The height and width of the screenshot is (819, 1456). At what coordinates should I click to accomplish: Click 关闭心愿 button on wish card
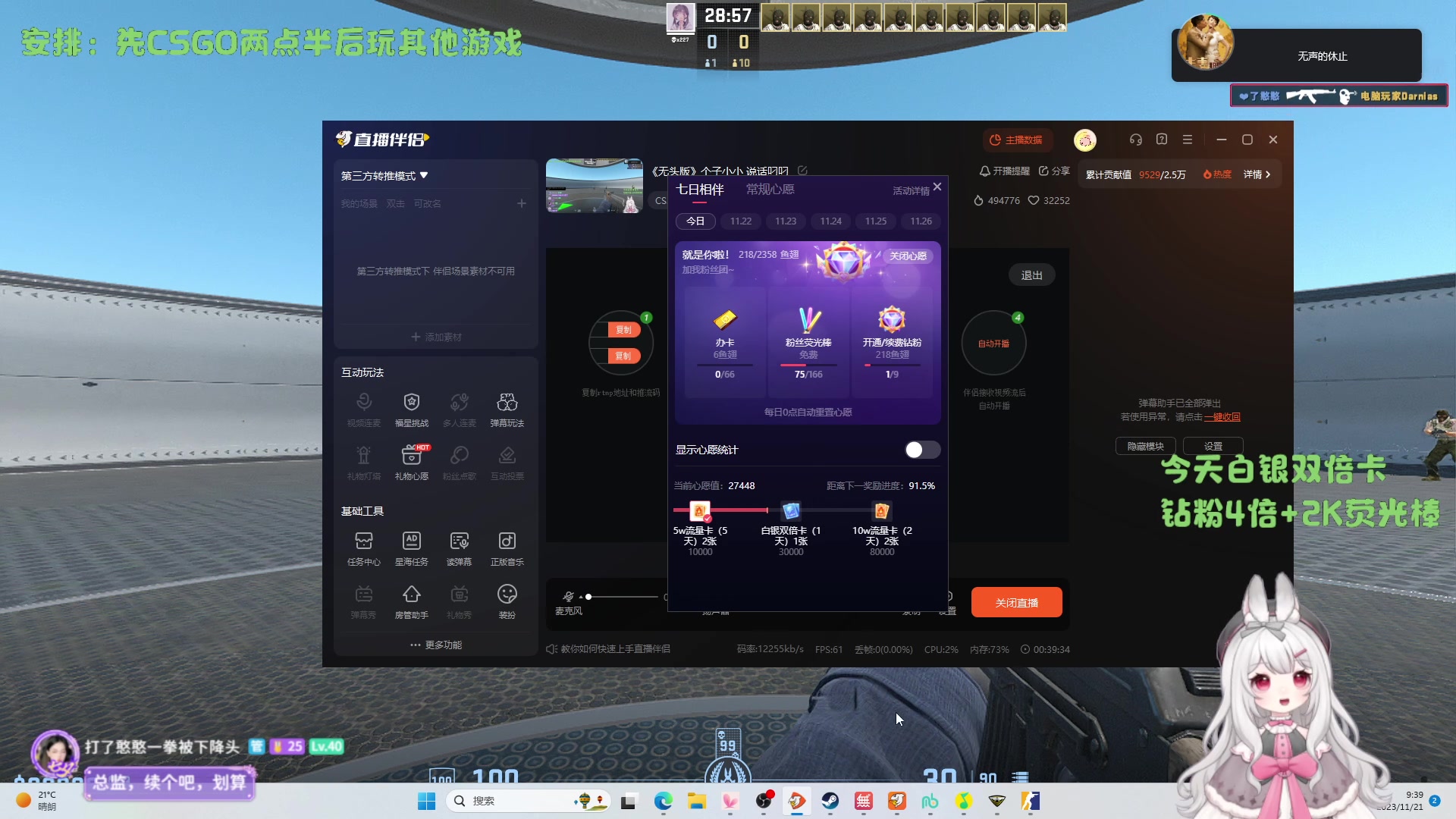pyautogui.click(x=908, y=256)
